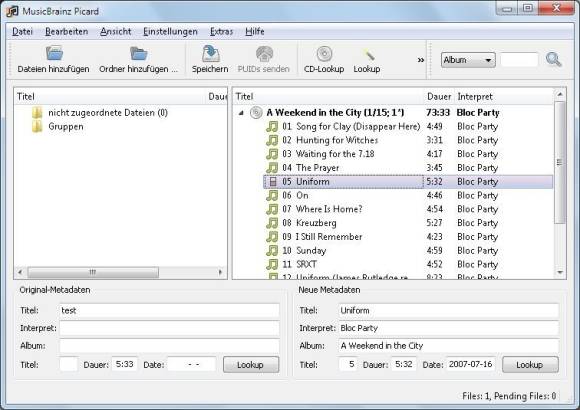The height and width of the screenshot is (410, 580).
Task: Click the Gruppen folder icon
Action: (37, 127)
